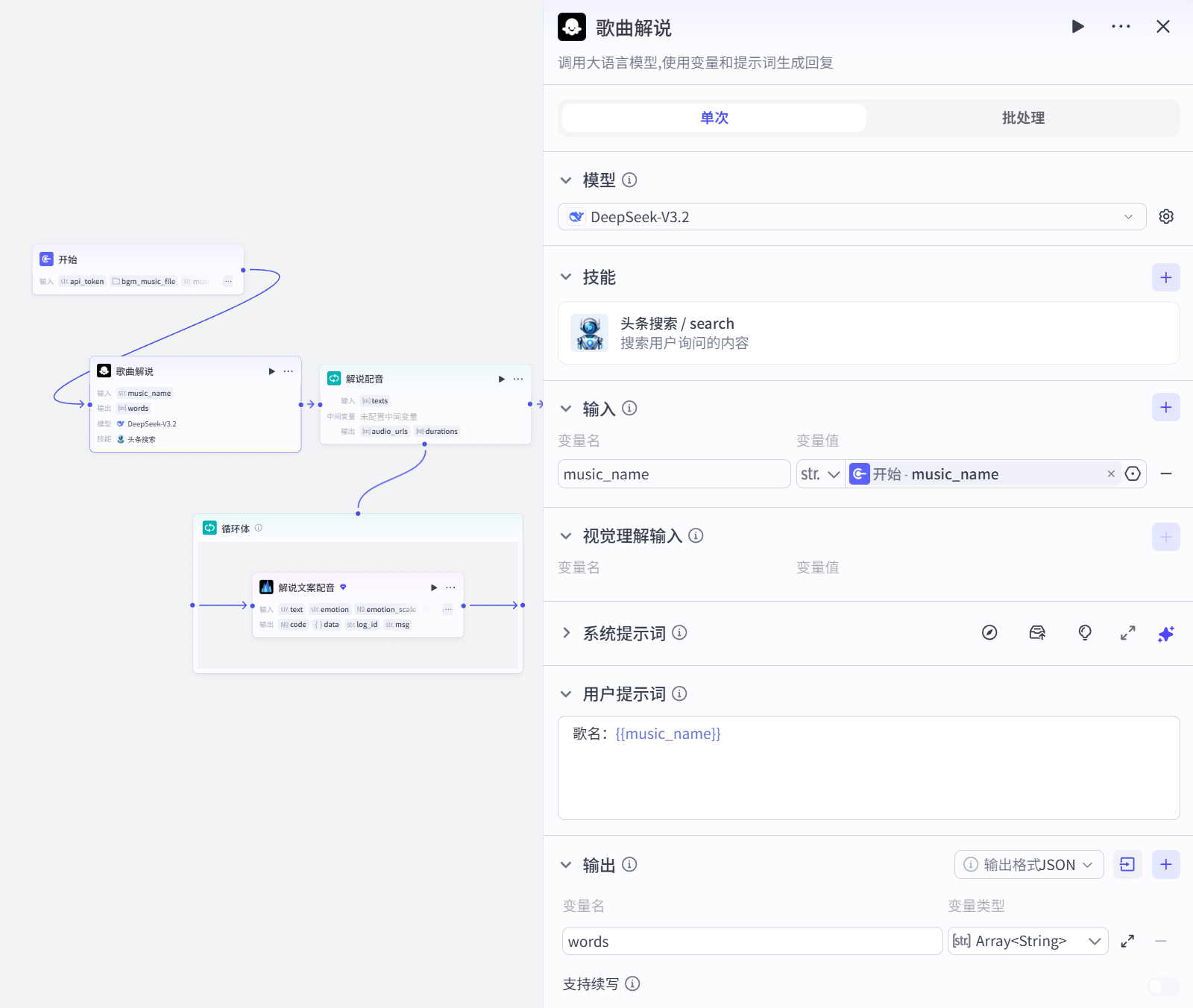Open the 解说文案配音 node options menu
This screenshot has width=1193, height=1008.
[450, 588]
